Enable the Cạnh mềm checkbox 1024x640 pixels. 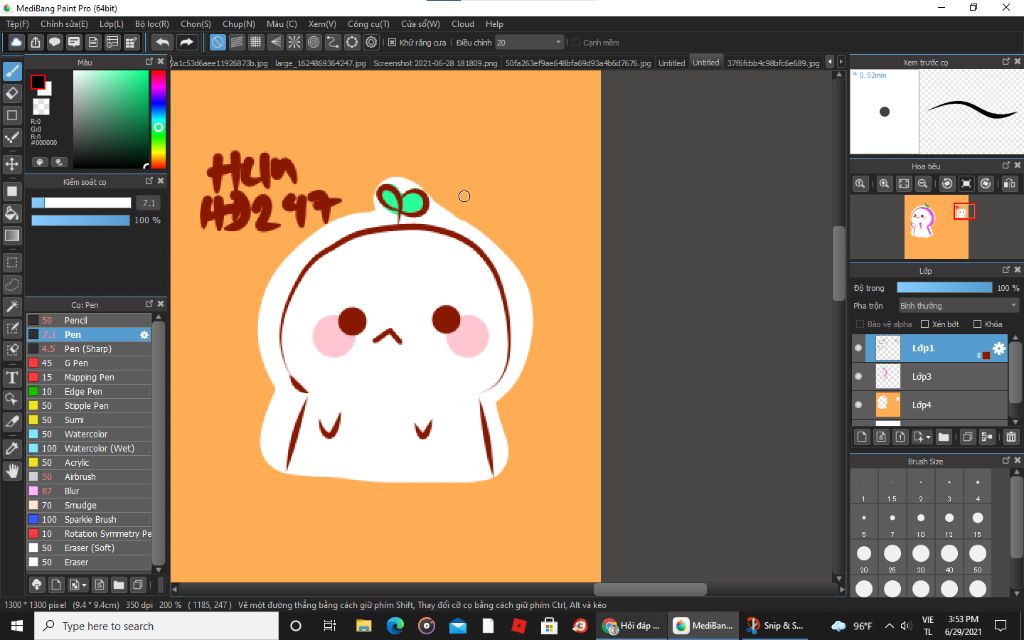point(575,42)
